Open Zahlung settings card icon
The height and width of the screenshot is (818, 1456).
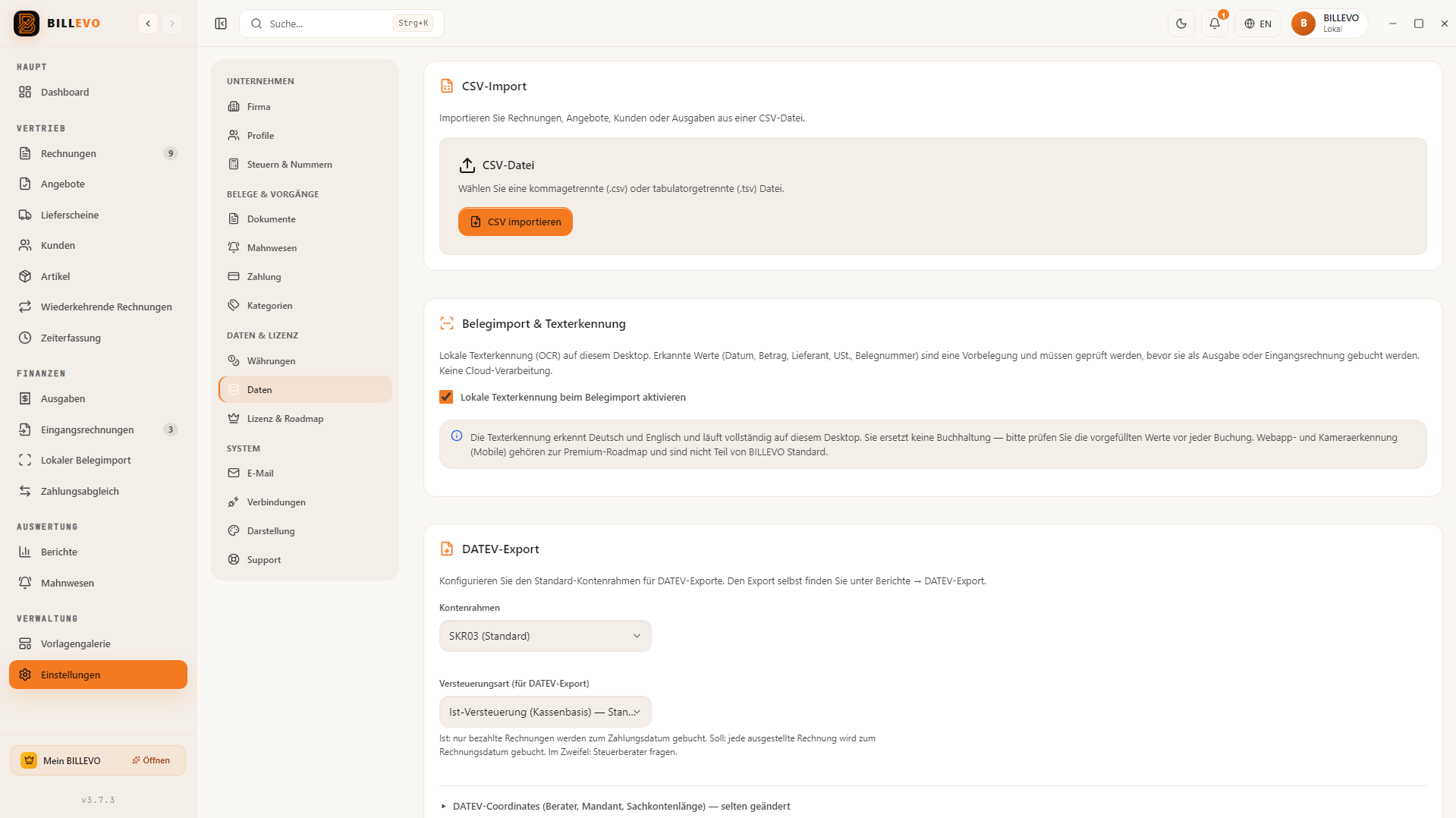tap(305, 277)
